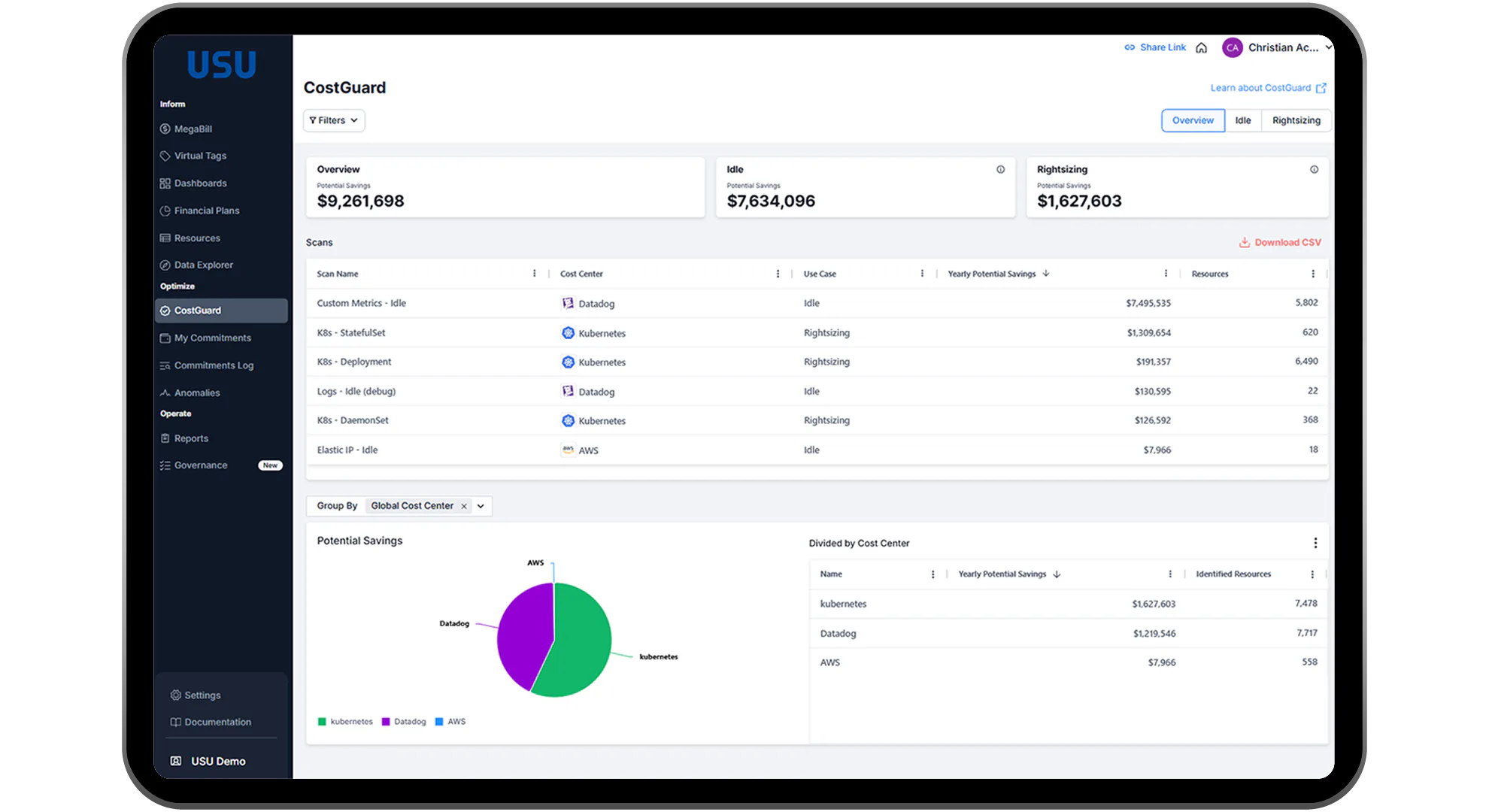Open the Group By dropdown
The height and width of the screenshot is (812, 1489).
click(x=481, y=506)
